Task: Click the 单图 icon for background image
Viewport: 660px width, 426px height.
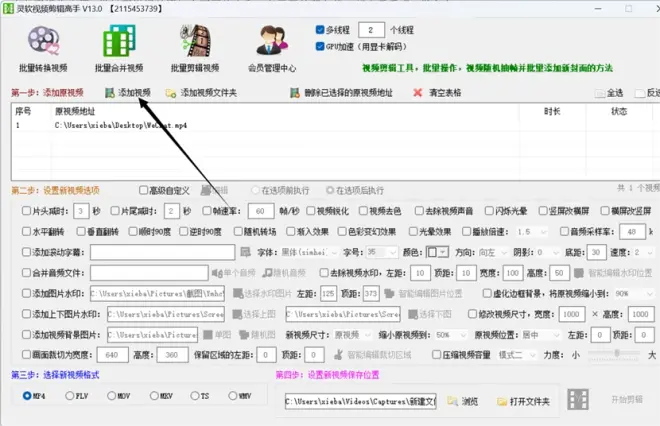Action: 208,335
